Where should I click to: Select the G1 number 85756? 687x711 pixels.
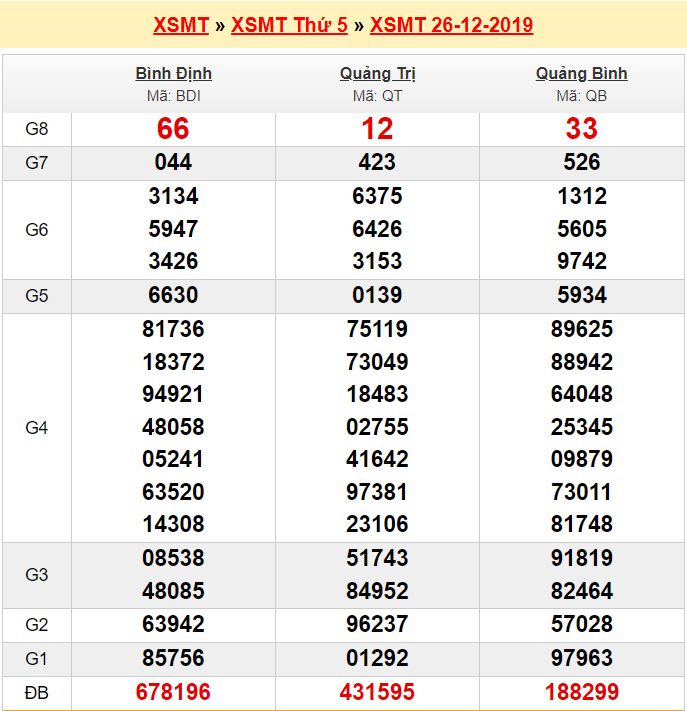173,659
